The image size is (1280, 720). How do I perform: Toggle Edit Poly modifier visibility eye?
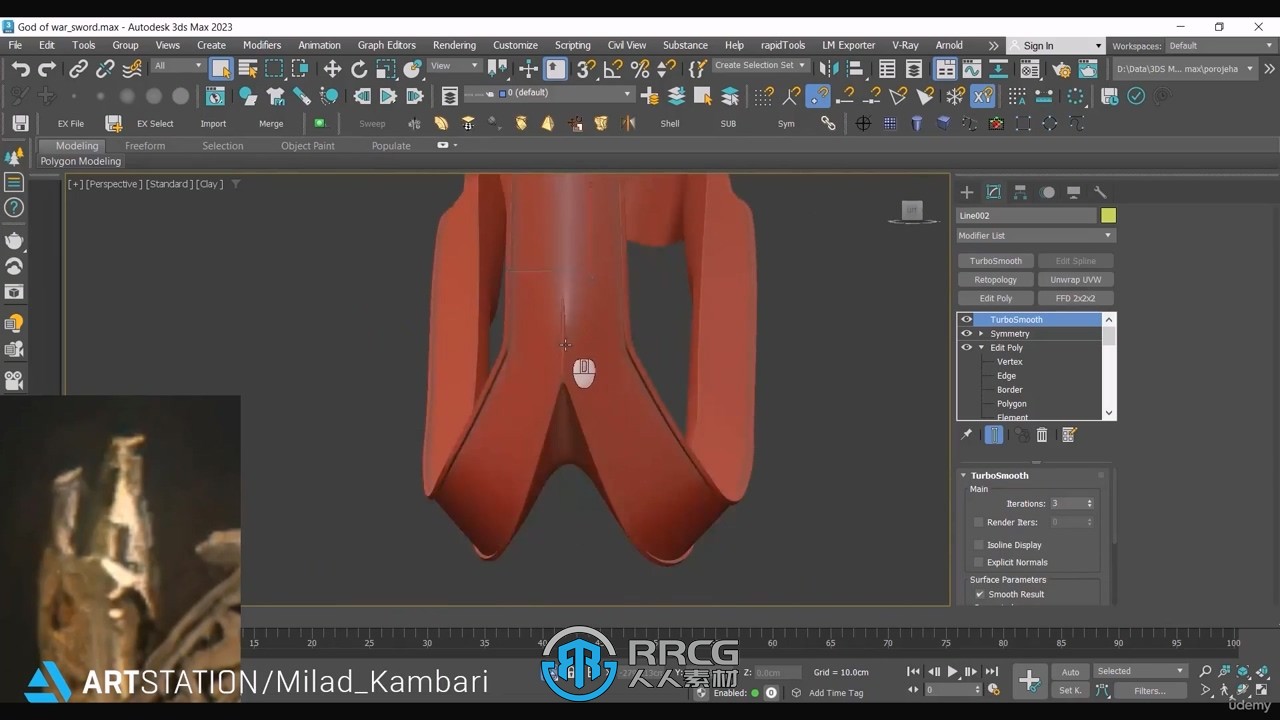966,348
